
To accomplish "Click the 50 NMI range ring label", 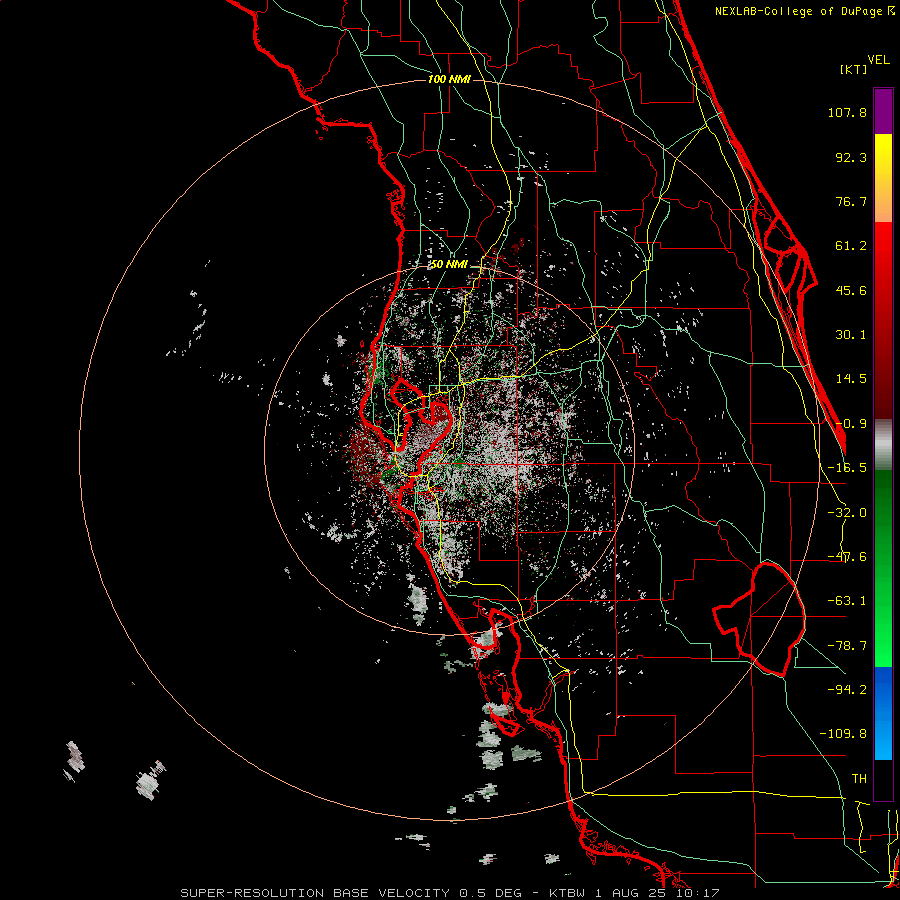I will (x=449, y=265).
